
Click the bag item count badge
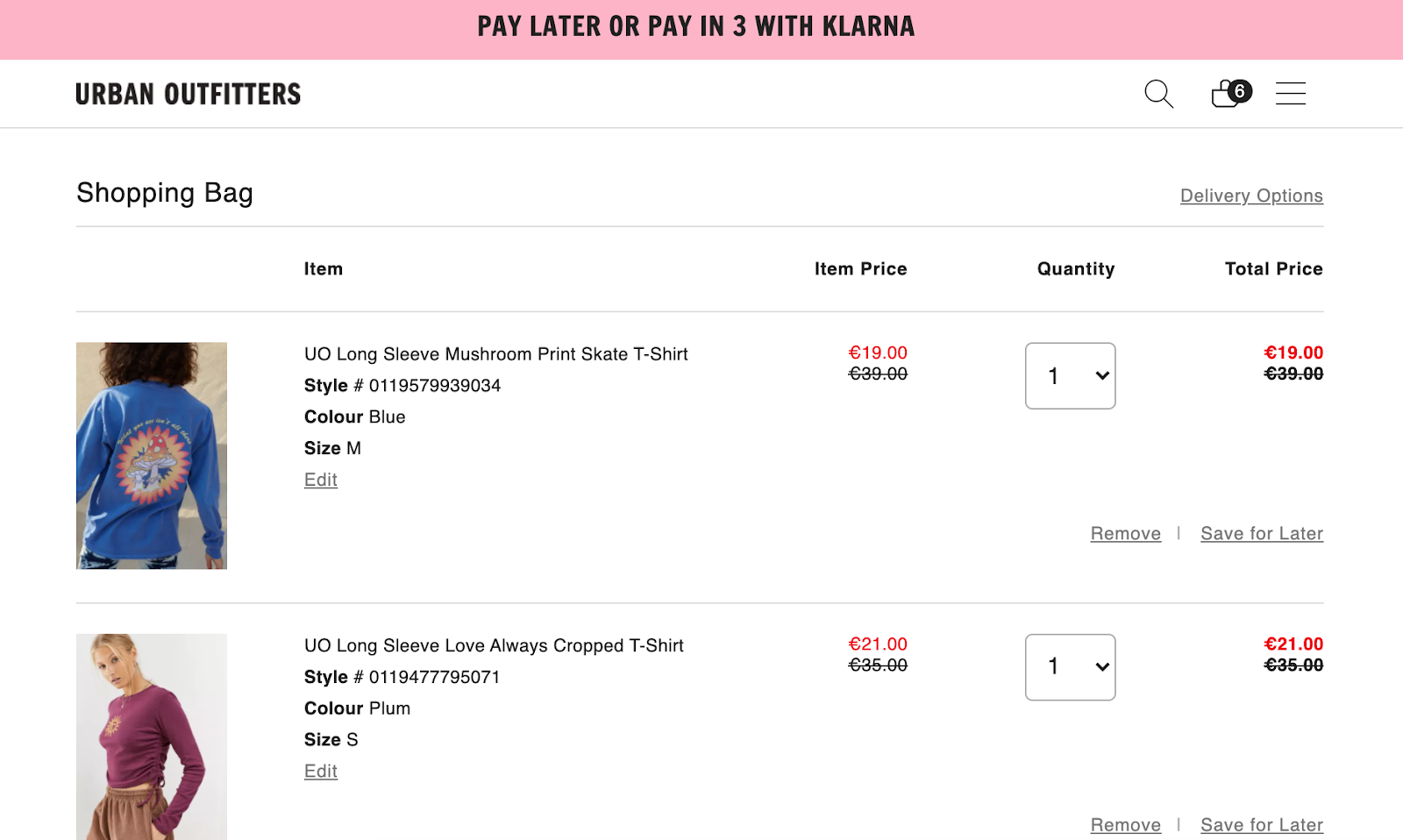pyautogui.click(x=1239, y=90)
